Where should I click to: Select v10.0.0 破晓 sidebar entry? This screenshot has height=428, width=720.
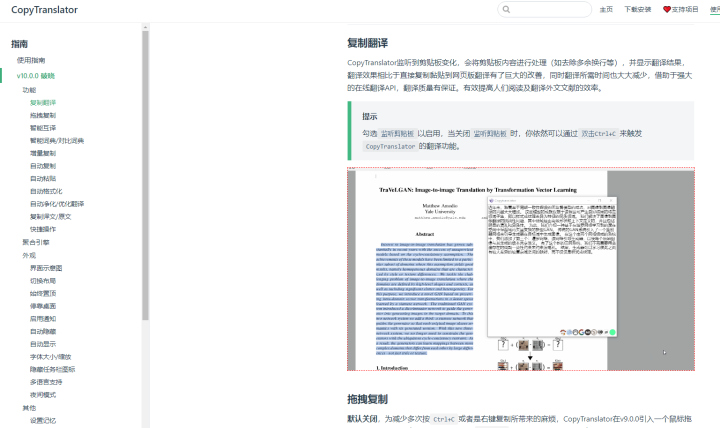pyautogui.click(x=36, y=76)
